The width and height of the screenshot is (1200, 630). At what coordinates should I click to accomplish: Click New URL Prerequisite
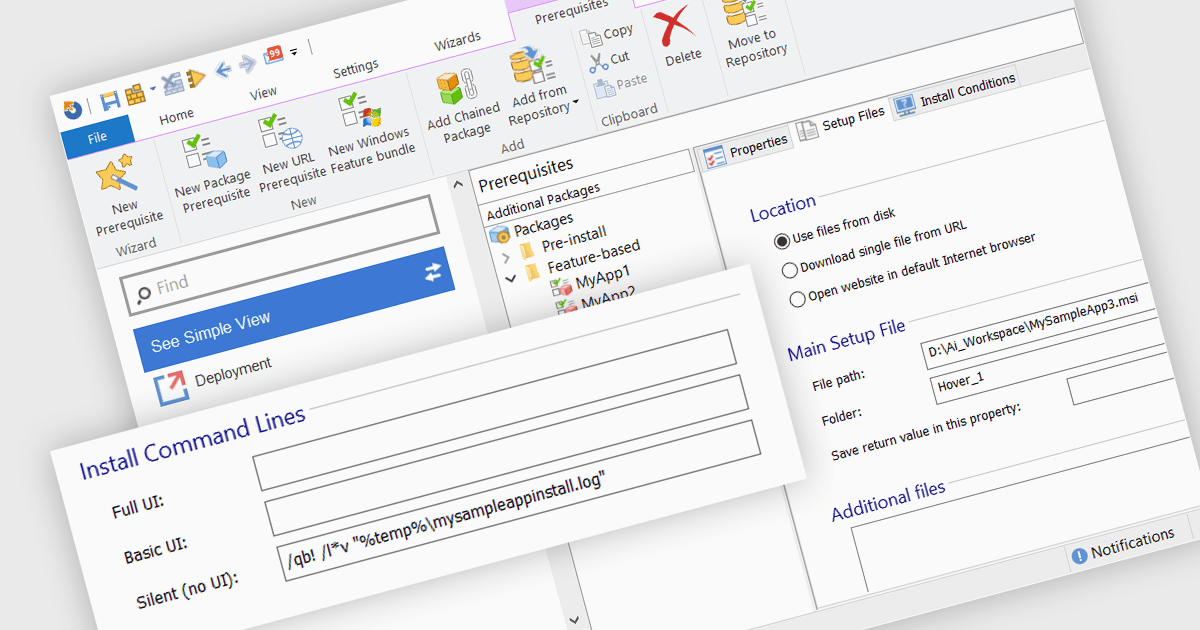(291, 152)
